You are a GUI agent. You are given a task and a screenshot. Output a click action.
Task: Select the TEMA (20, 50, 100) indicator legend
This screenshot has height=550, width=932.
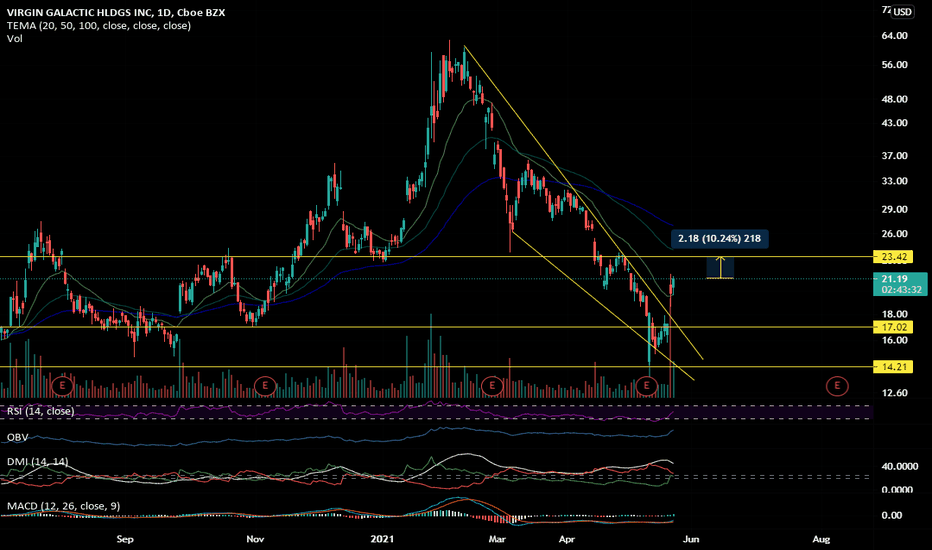click(x=99, y=26)
